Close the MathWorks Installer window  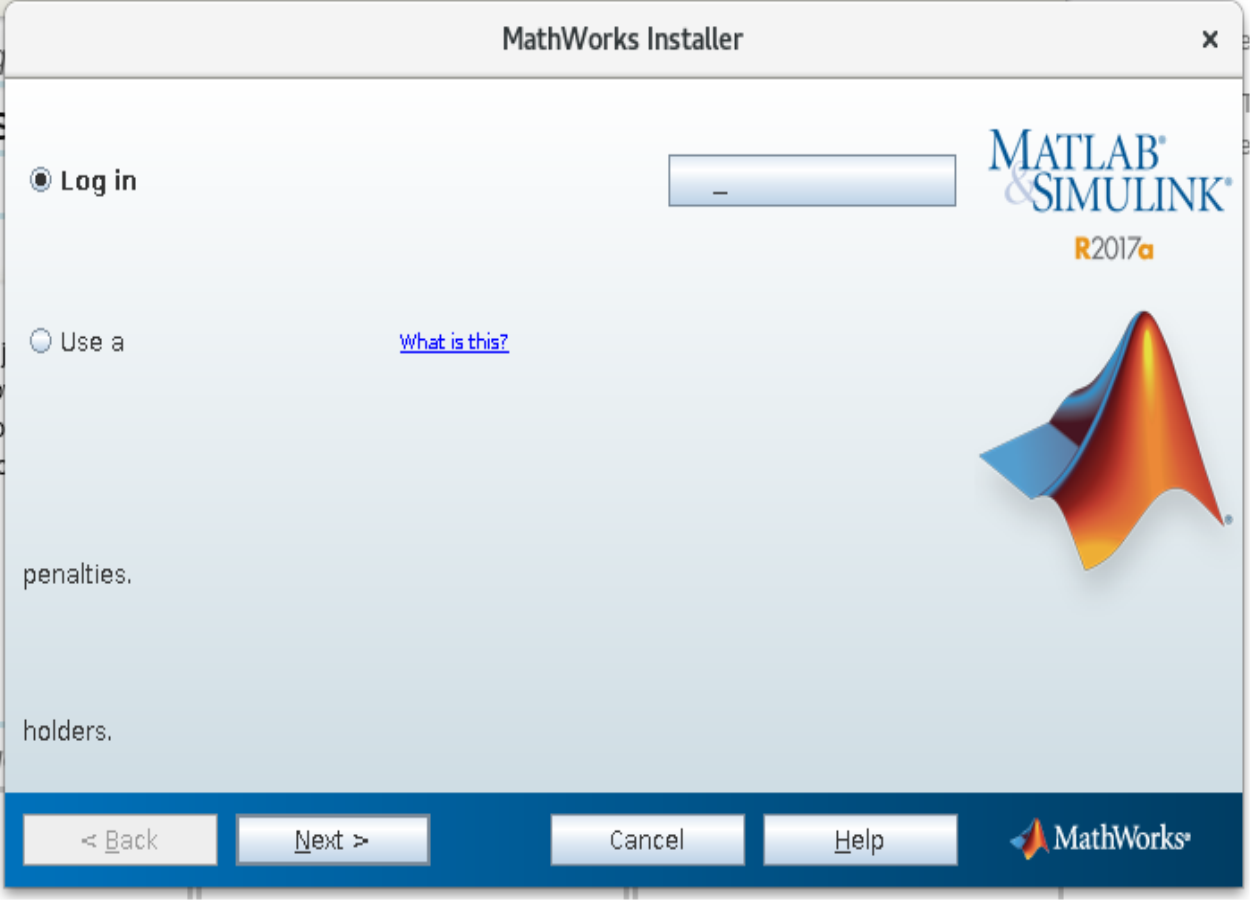(1210, 40)
